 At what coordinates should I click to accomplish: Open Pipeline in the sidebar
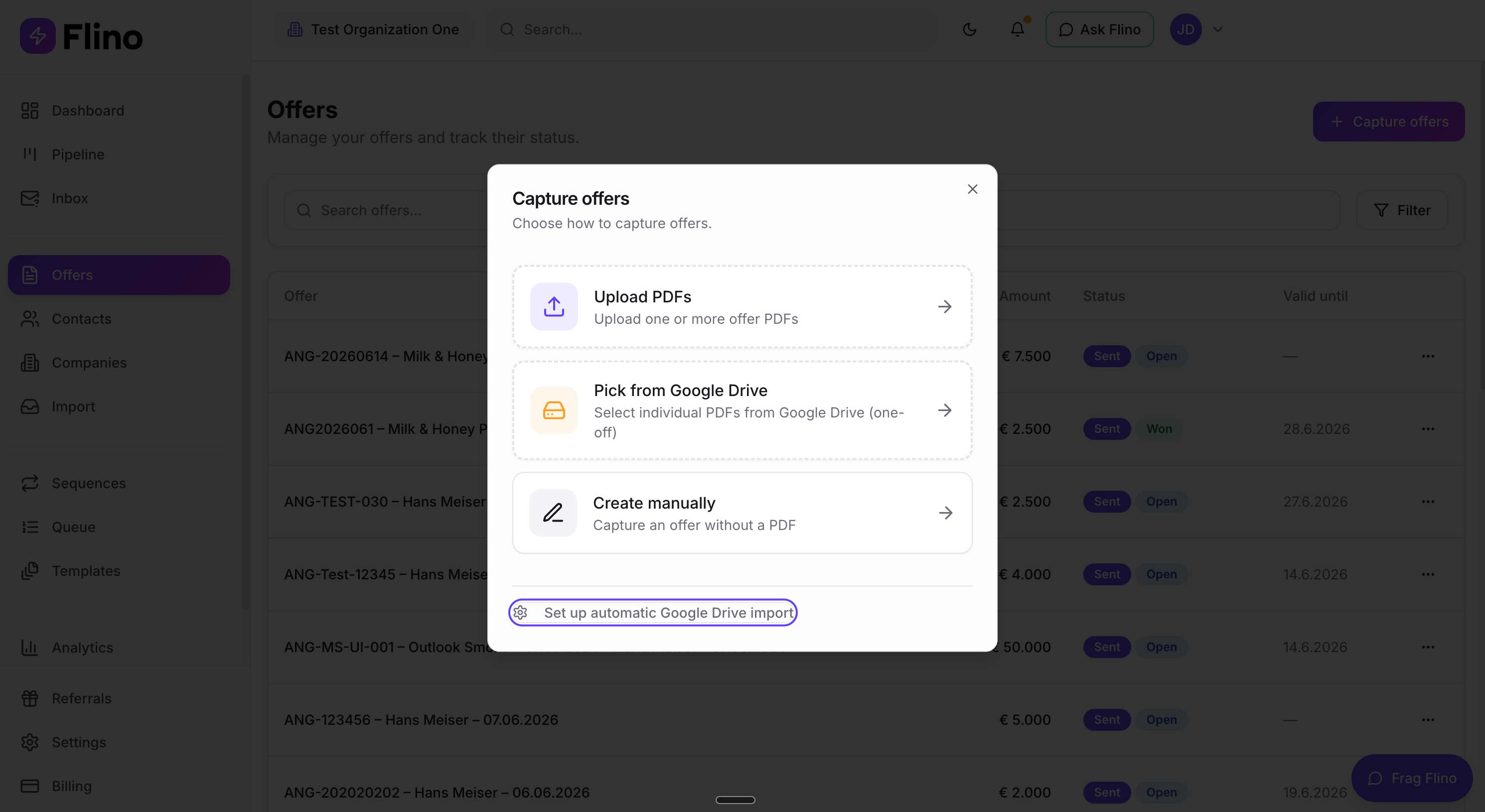point(119,154)
